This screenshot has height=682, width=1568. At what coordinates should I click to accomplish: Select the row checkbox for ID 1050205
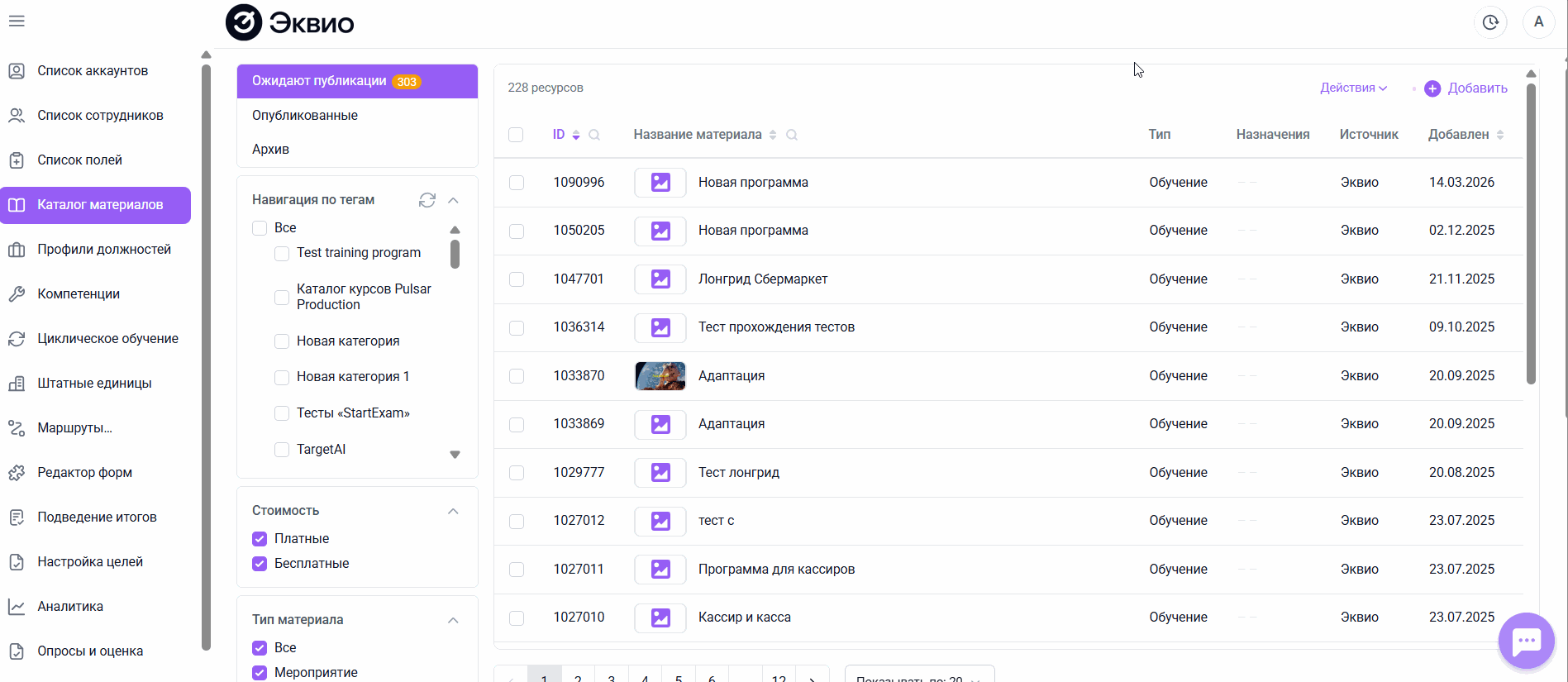tap(517, 231)
